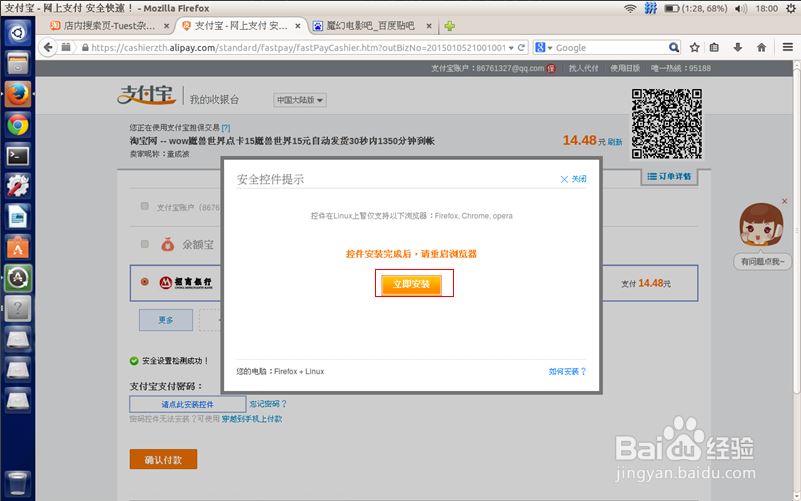Open the bookmarks list icon
Image resolution: width=801 pixels, height=501 pixels.
pos(714,47)
